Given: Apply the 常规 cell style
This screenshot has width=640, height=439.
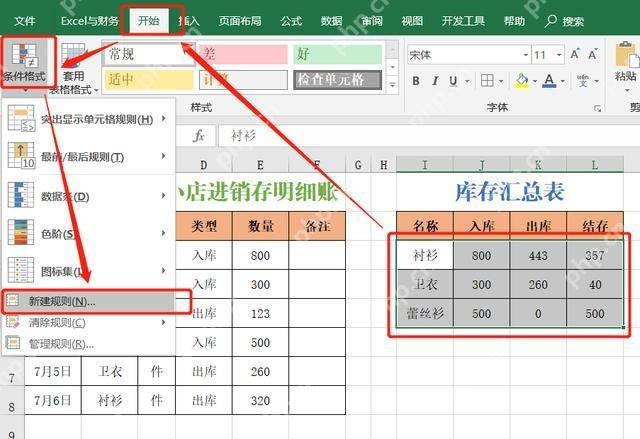Looking at the screenshot, I should 149,53.
